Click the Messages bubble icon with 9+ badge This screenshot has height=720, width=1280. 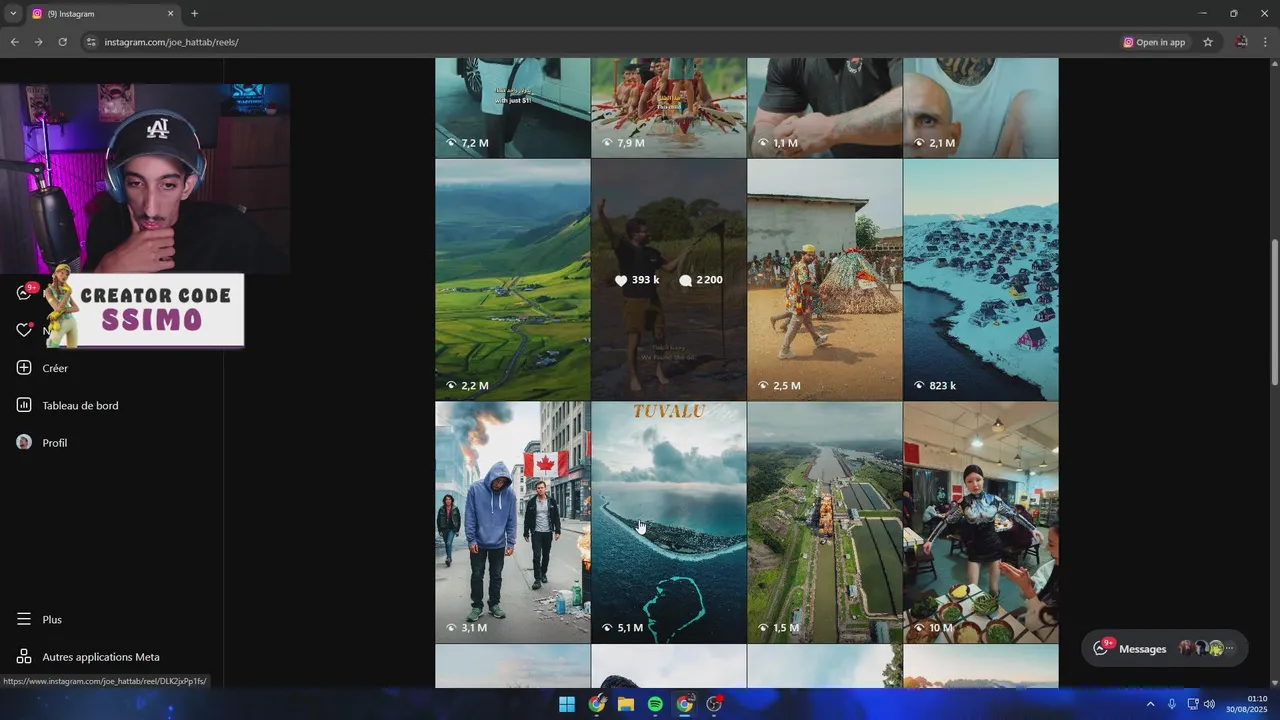pyautogui.click(x=1102, y=648)
